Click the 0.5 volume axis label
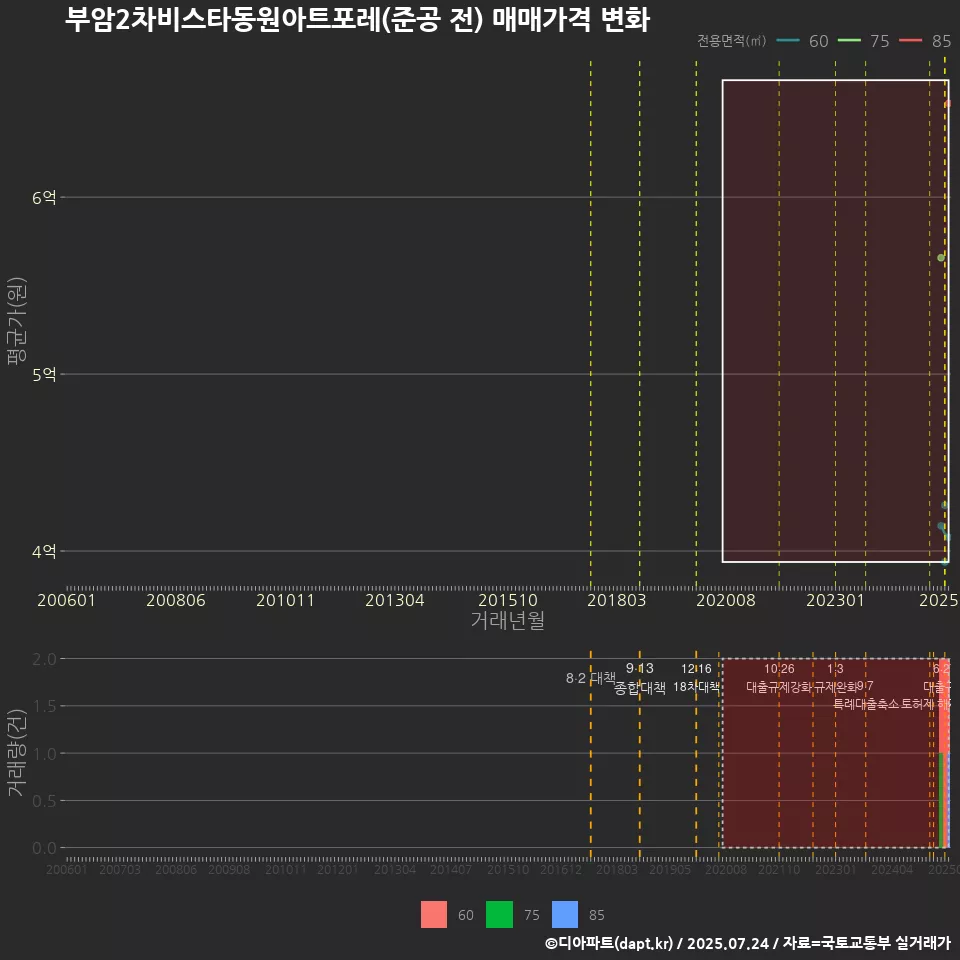 (44, 801)
